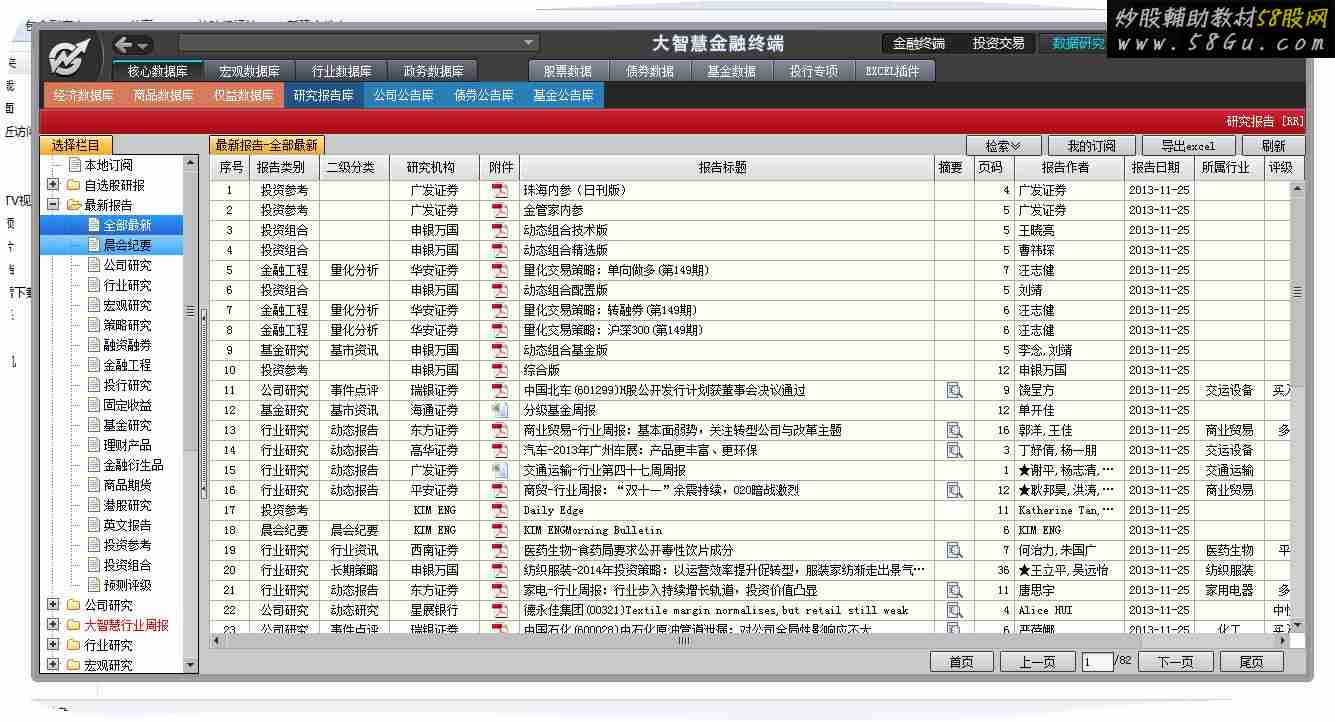View summary icon for 德永佳集团 report
Viewport: 1335px width, 721px height.
tap(955, 610)
